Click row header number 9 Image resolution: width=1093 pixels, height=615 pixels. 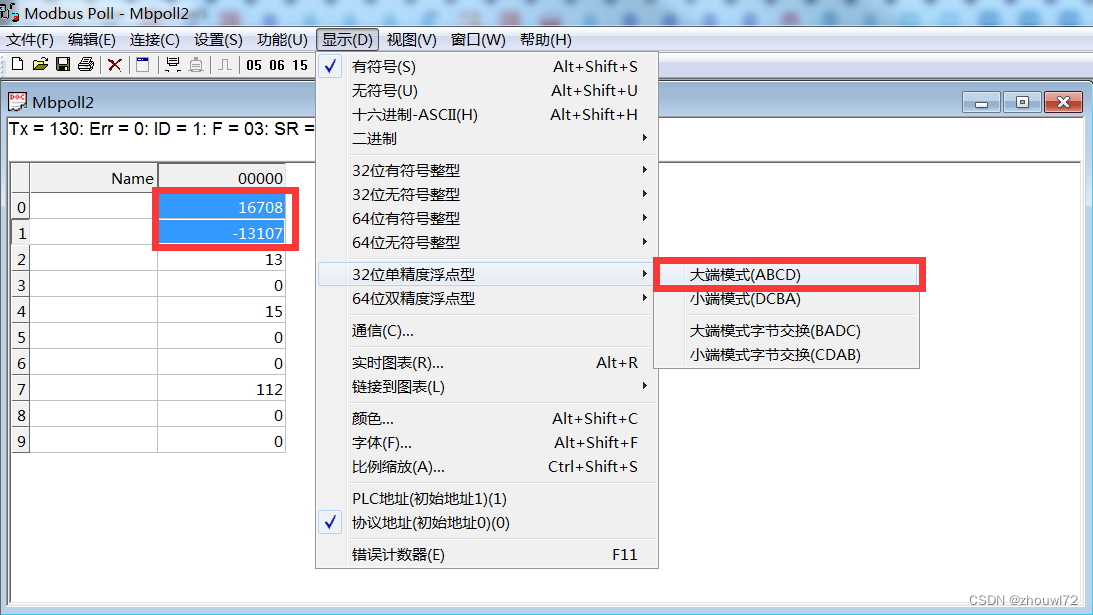pyautogui.click(x=21, y=441)
